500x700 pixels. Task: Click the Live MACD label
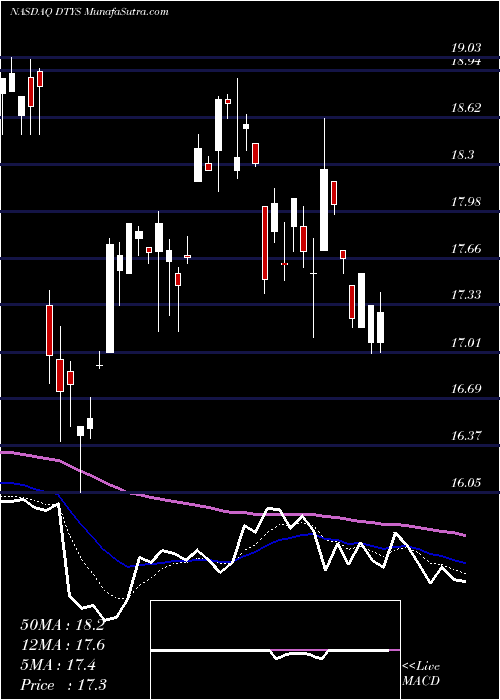tap(421, 673)
